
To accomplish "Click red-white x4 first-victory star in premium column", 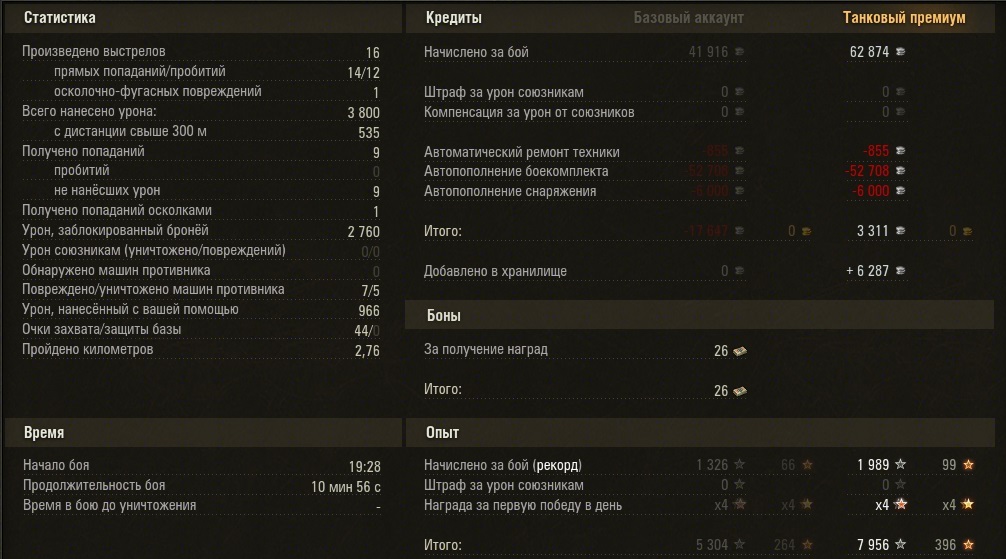I will coord(900,505).
